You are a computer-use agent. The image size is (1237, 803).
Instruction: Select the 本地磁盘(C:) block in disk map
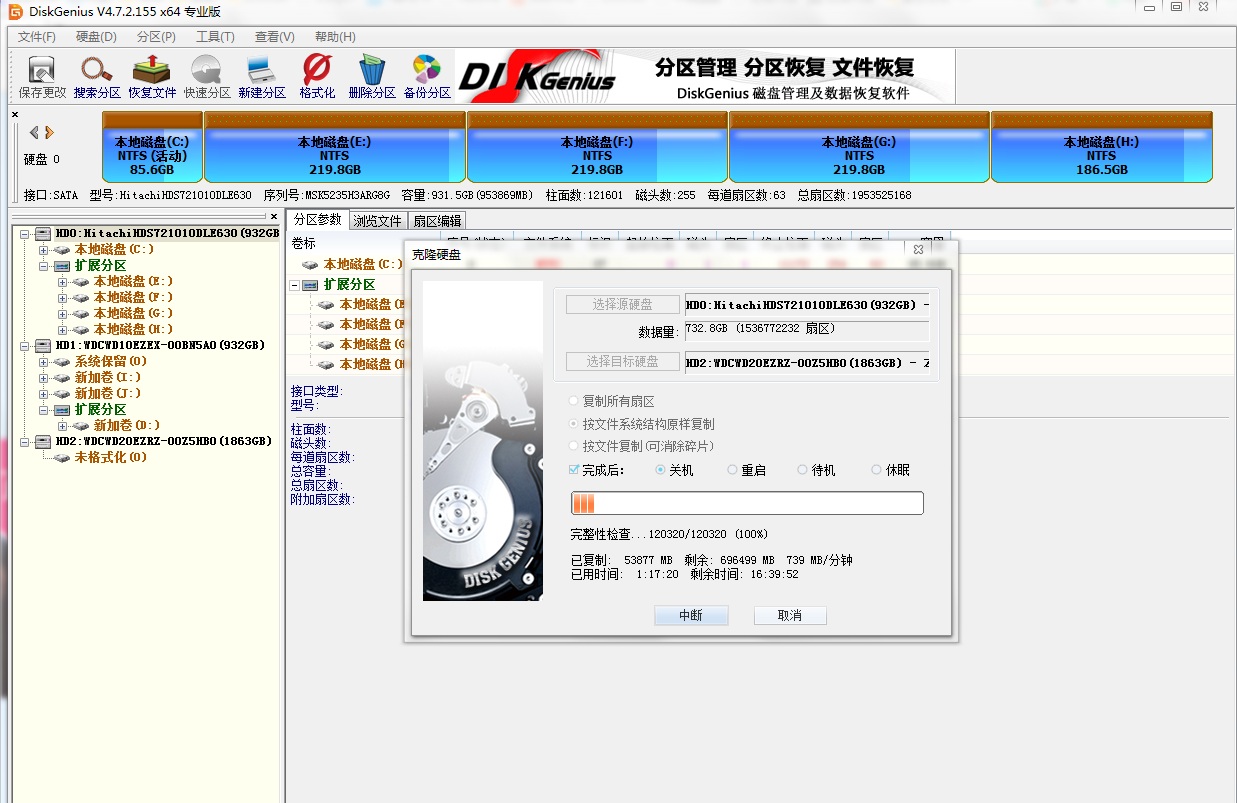[x=153, y=146]
